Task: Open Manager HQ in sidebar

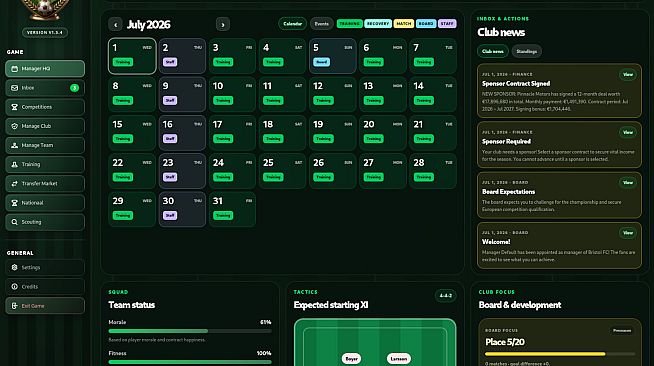Action: coord(45,69)
